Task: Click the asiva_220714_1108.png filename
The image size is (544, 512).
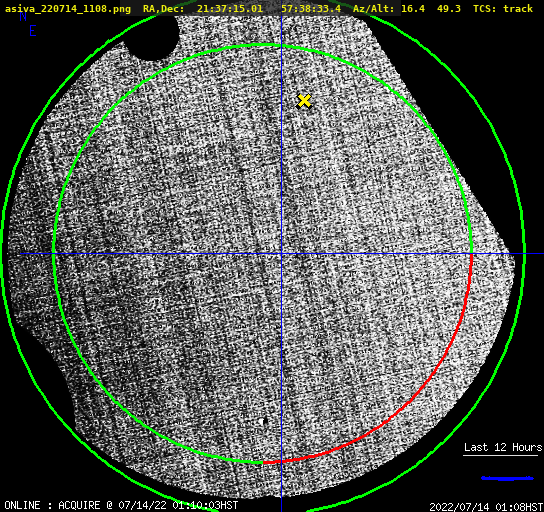Action: [68, 9]
